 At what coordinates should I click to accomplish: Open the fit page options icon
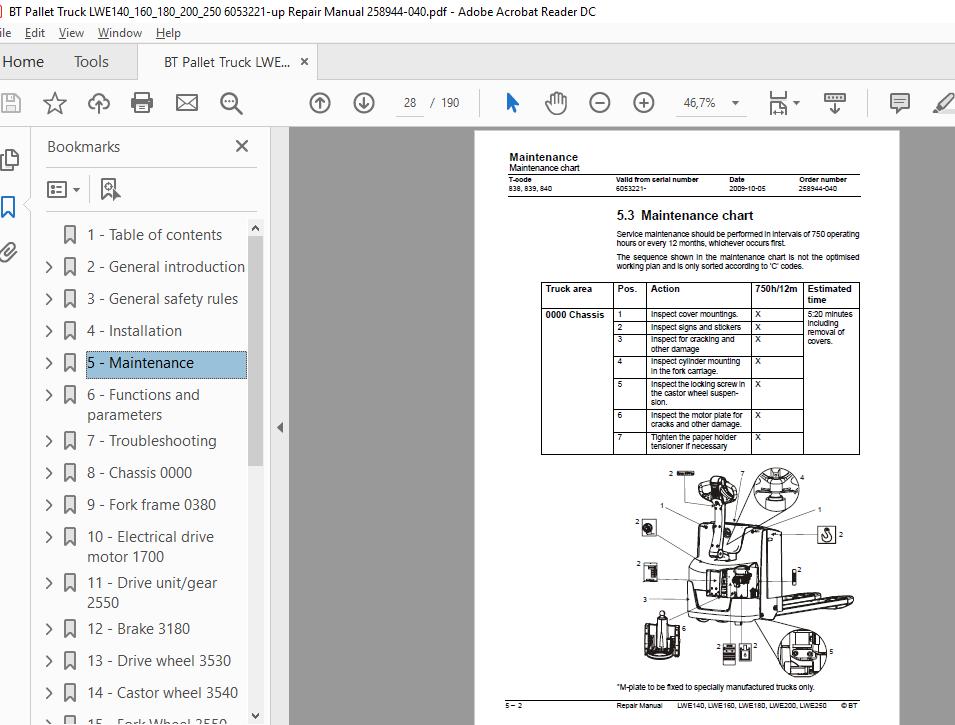tap(778, 103)
